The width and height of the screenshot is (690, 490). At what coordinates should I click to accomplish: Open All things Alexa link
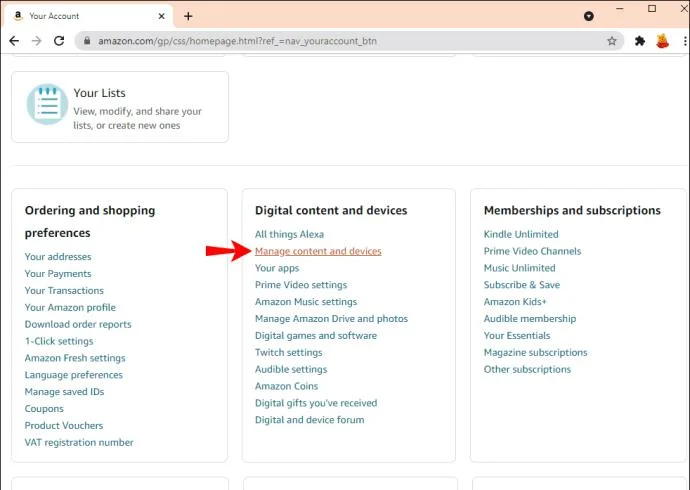[289, 234]
